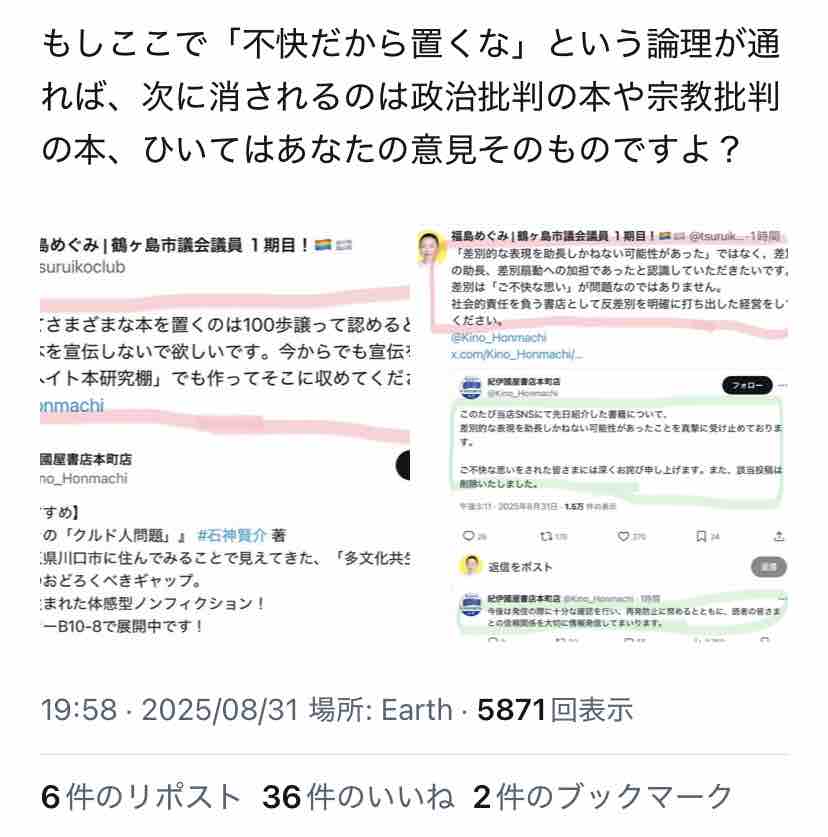828x837 pixels.
Task: Open the x.com/Kino_Honmachi/... link
Action: pyautogui.click(x=517, y=354)
